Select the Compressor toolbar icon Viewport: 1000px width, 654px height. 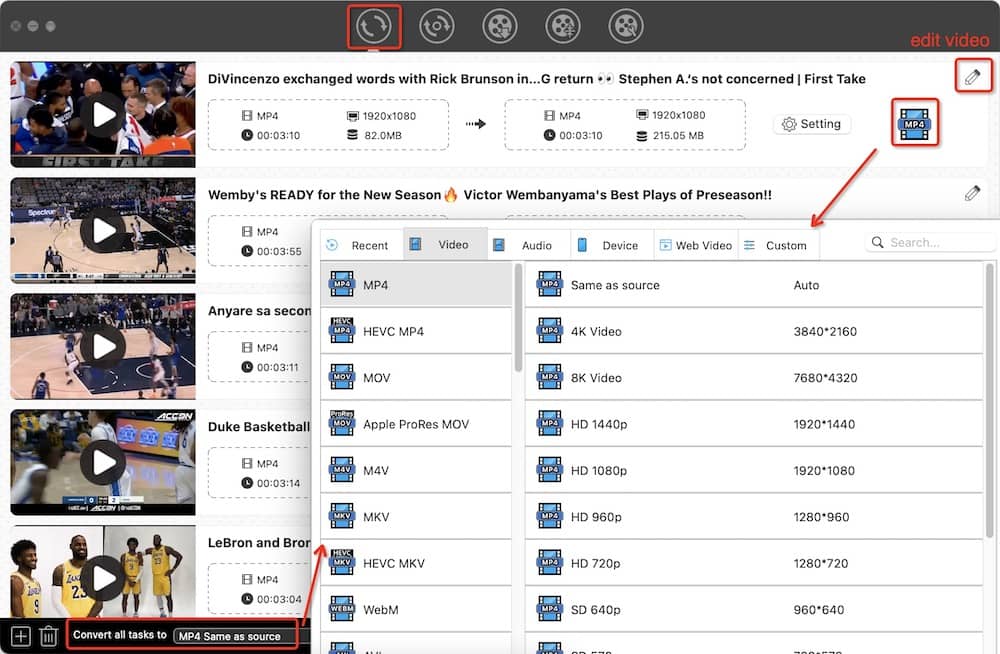pyautogui.click(x=563, y=27)
